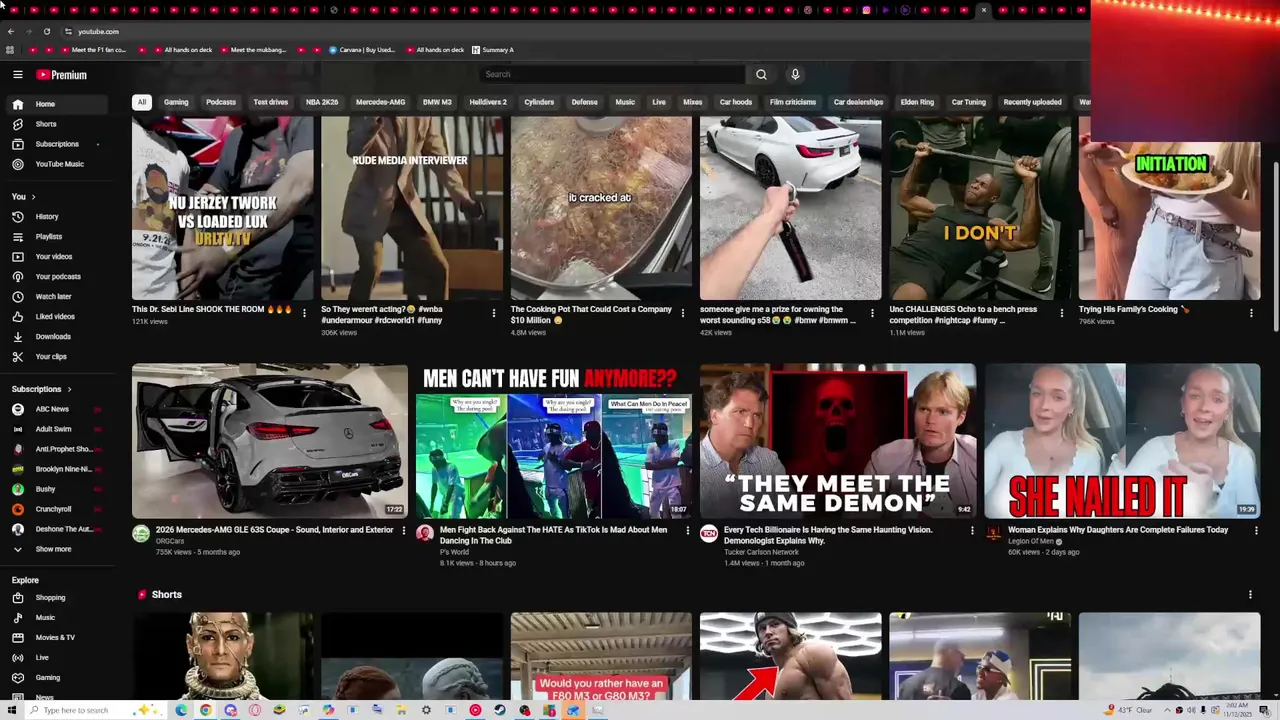Open ABC News subscription channel

(55, 409)
